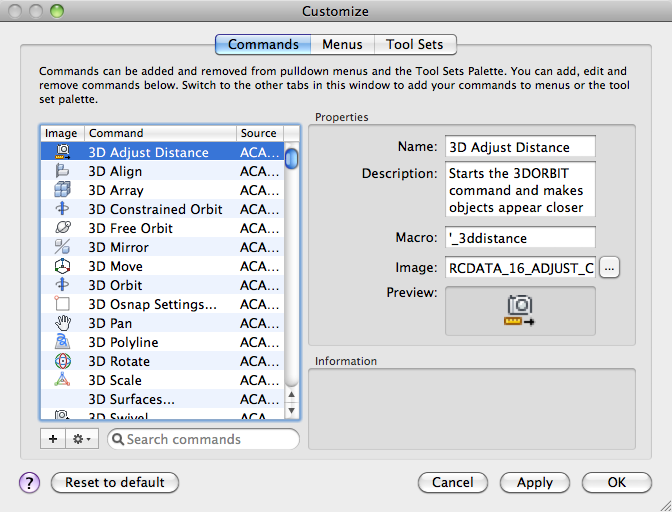Switch to the Menus tab
The height and width of the screenshot is (512, 672).
343,45
